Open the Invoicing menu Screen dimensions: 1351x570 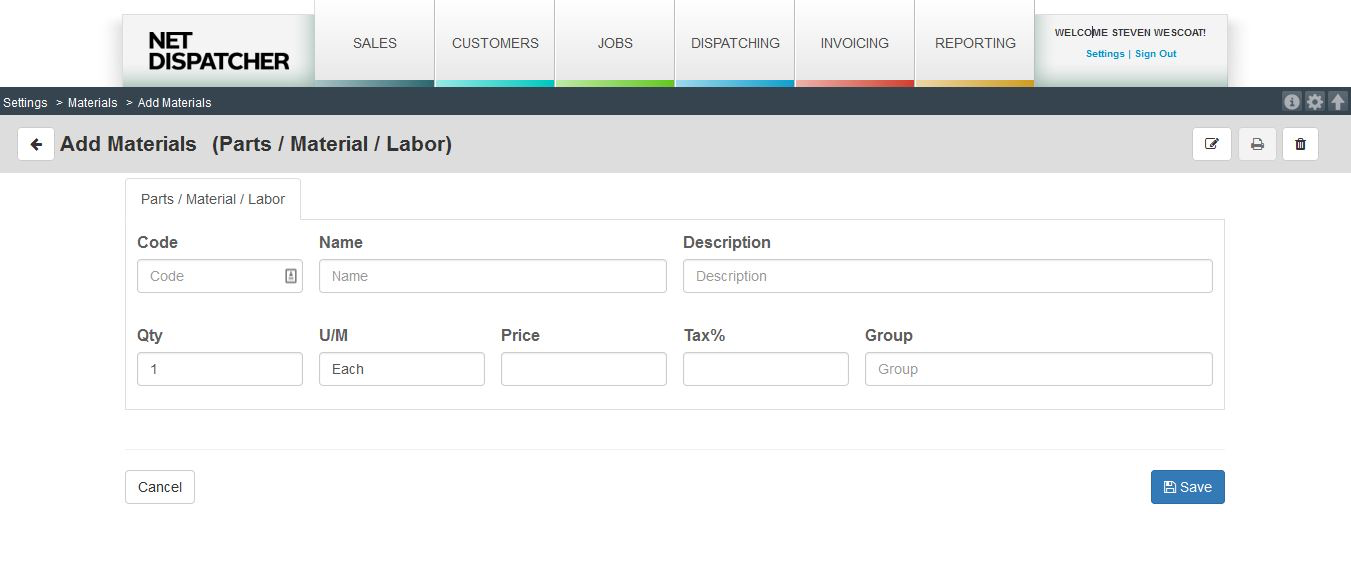point(855,43)
